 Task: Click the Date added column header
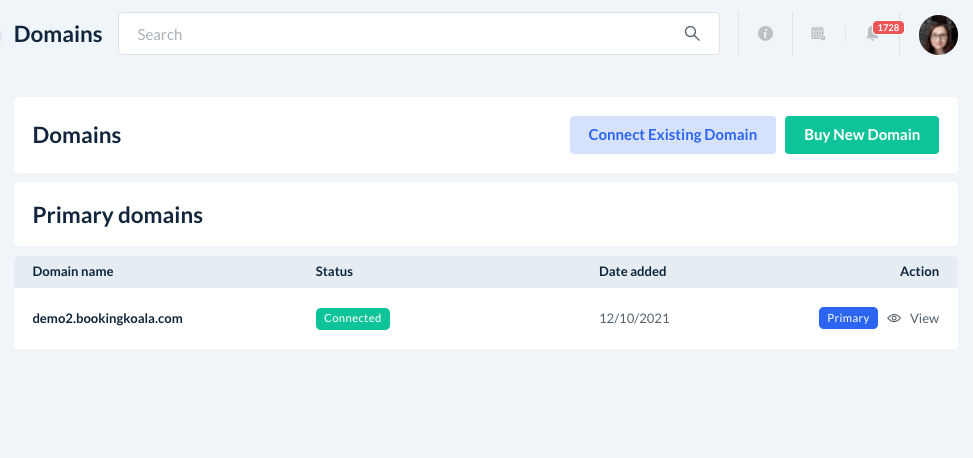[x=632, y=271]
